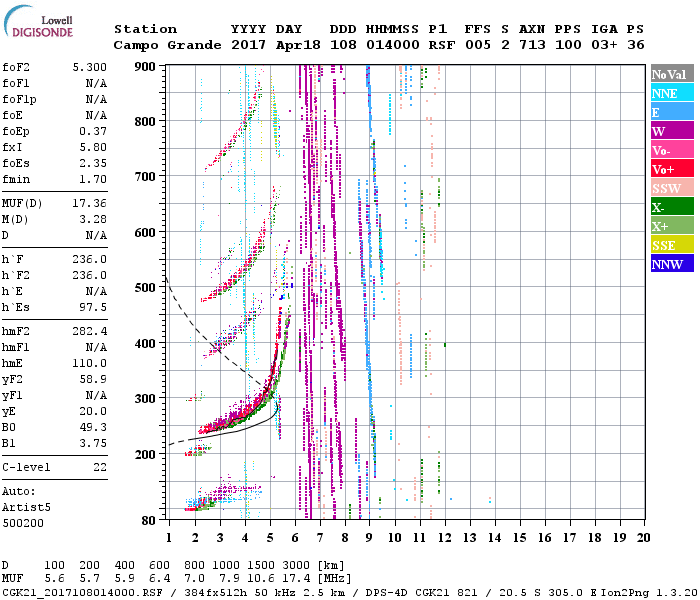The image size is (700, 600).
Task: Click the AXN value 713
Action: 532,45
